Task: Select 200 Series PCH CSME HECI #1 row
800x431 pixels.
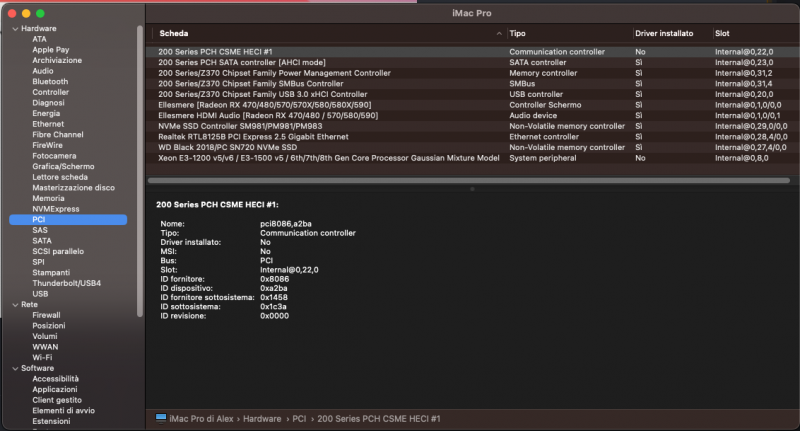Action: tap(472, 52)
